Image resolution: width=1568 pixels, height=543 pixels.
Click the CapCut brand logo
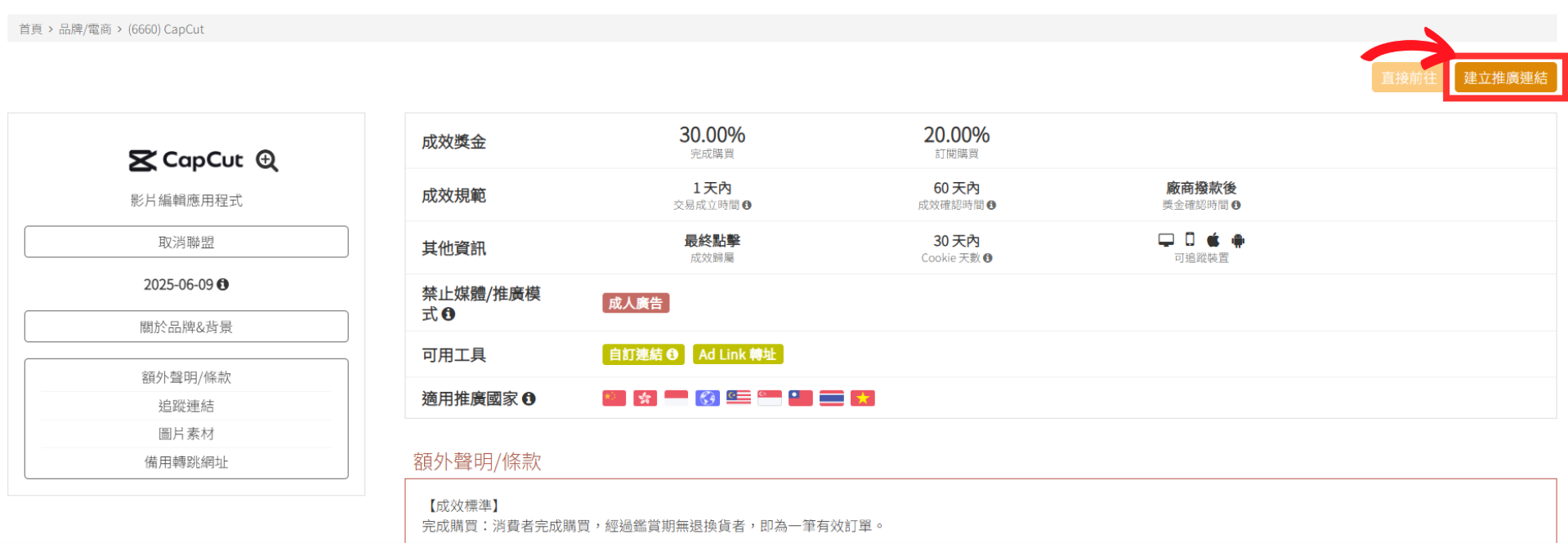coord(186,160)
